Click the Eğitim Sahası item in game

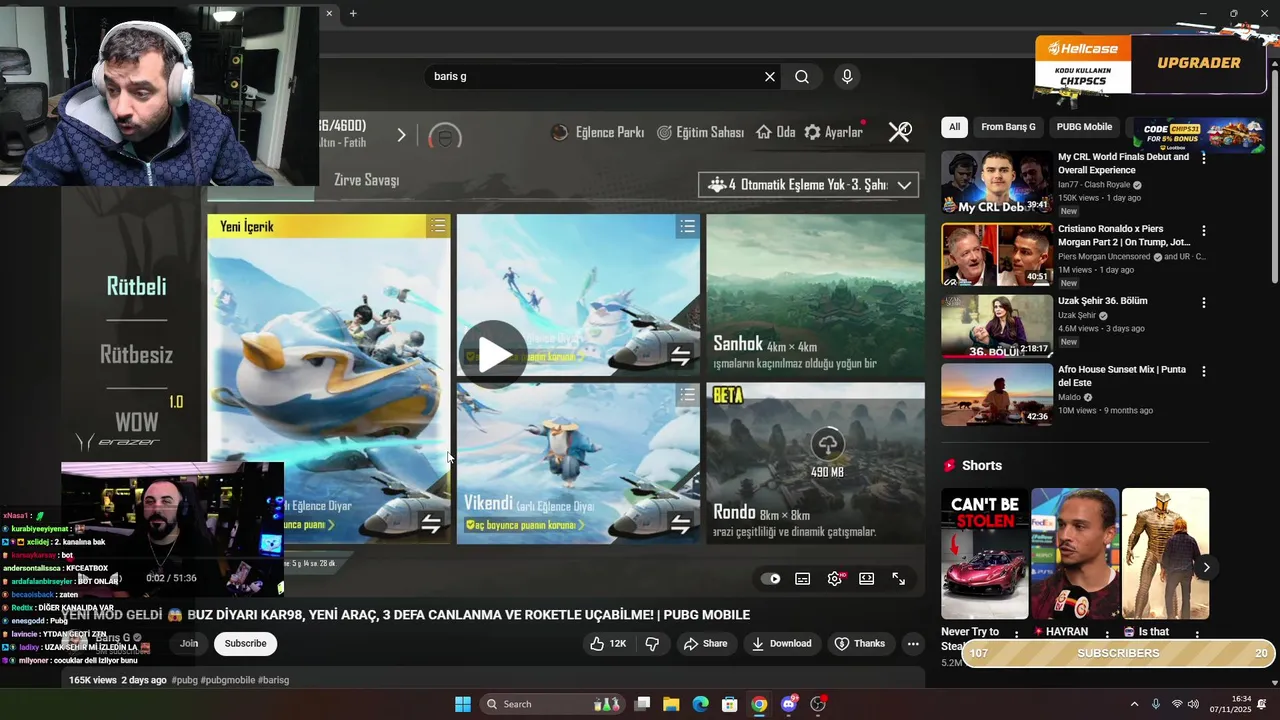[700, 132]
